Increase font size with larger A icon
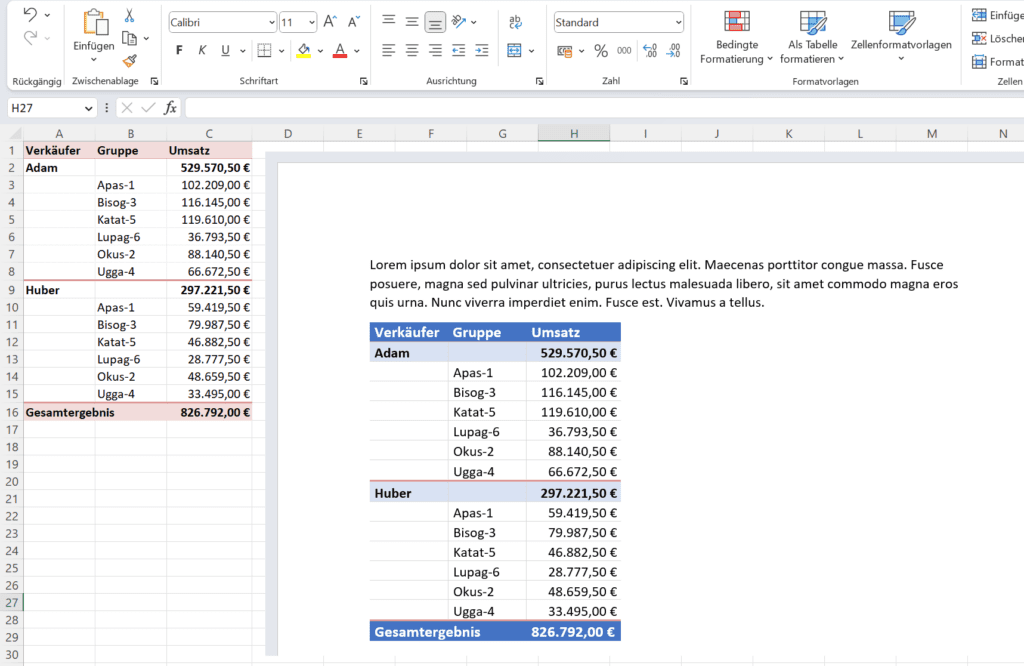The image size is (1024, 666). [330, 22]
